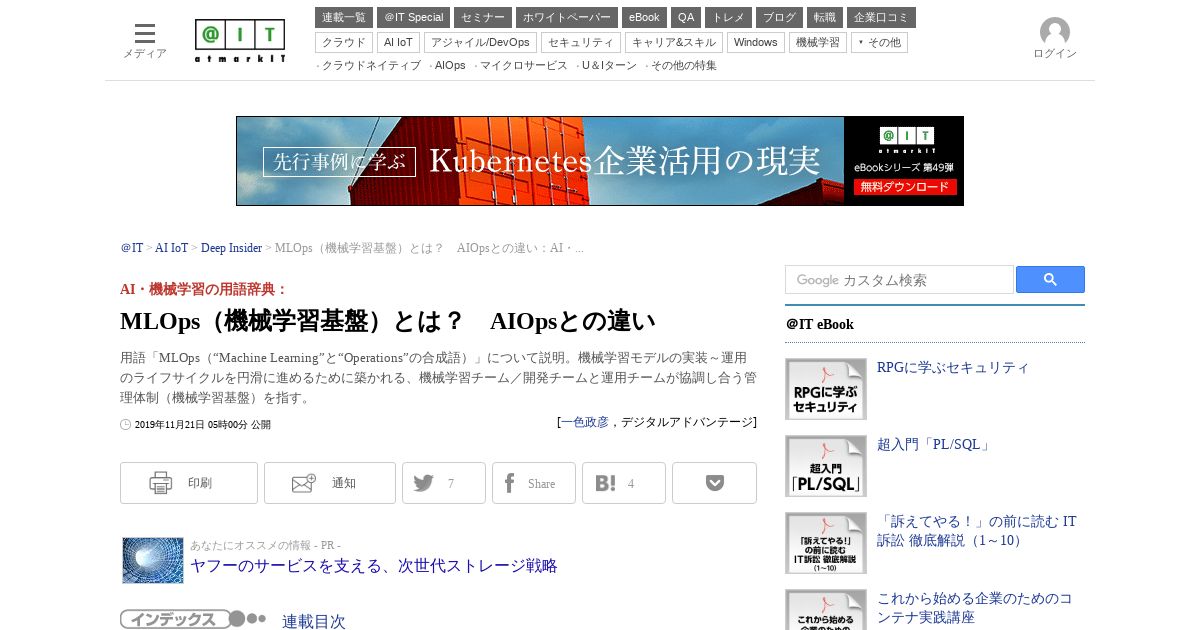This screenshot has width=1200, height=630.
Task: Open the AIOps feature link
Action: [x=450, y=65]
